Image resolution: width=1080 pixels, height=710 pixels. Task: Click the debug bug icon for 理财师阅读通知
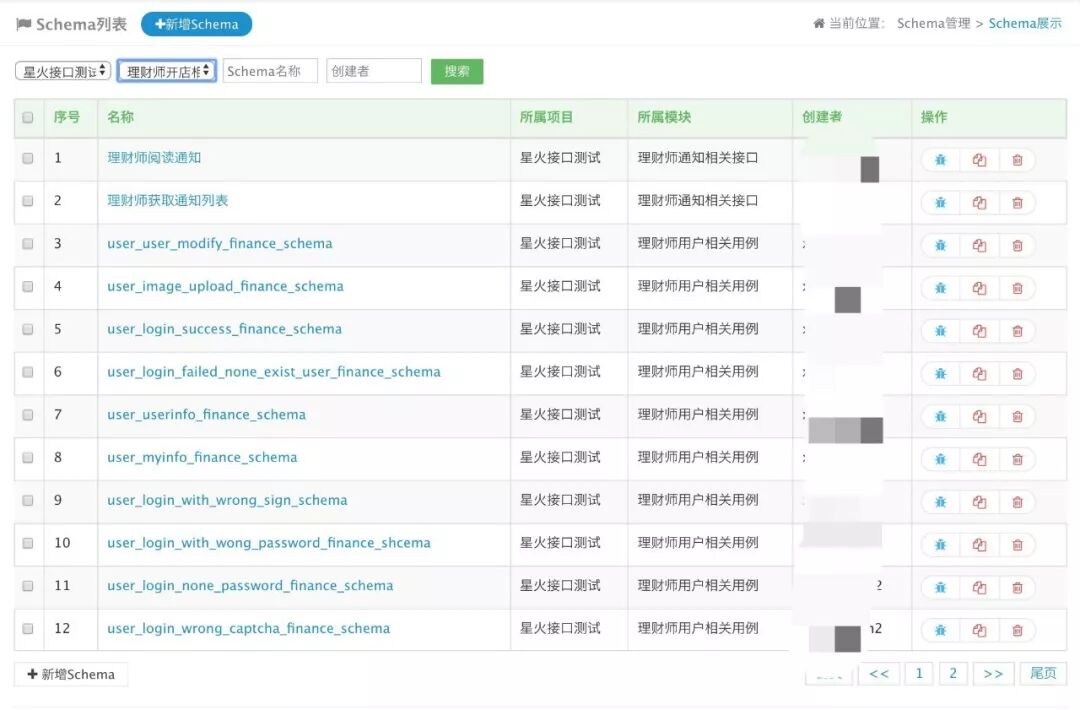click(x=940, y=159)
